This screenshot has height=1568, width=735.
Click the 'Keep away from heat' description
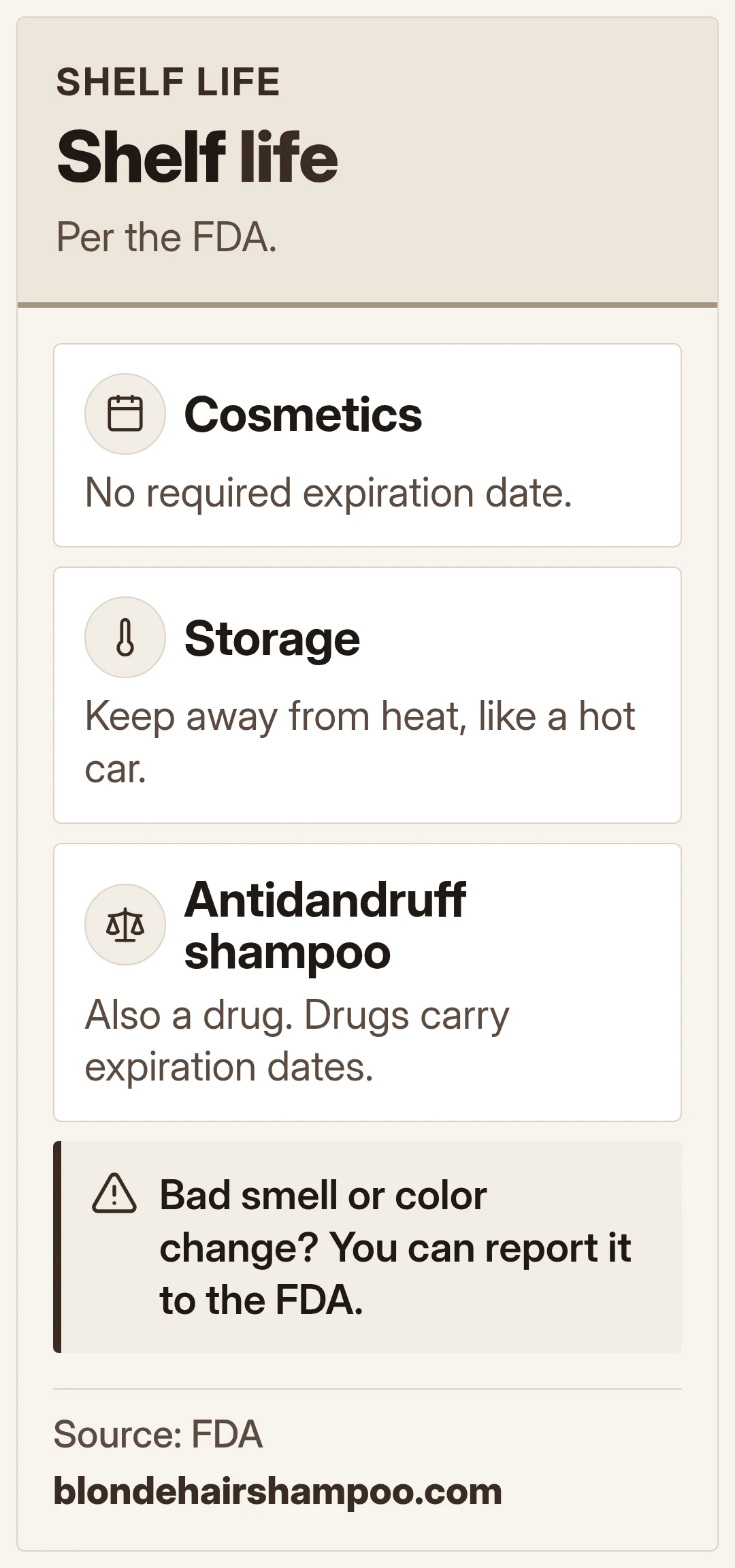pyautogui.click(x=359, y=742)
